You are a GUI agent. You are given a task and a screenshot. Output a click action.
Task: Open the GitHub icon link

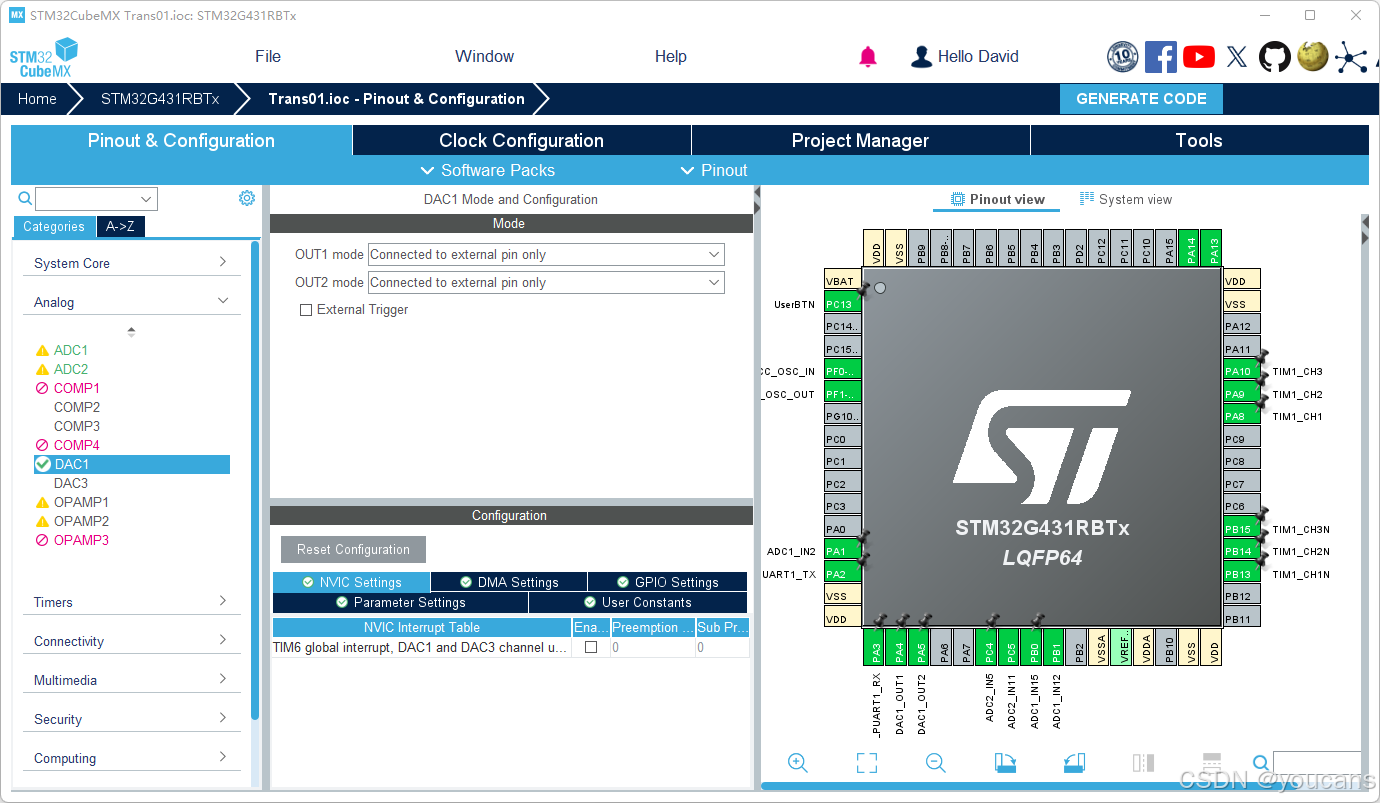1274,57
